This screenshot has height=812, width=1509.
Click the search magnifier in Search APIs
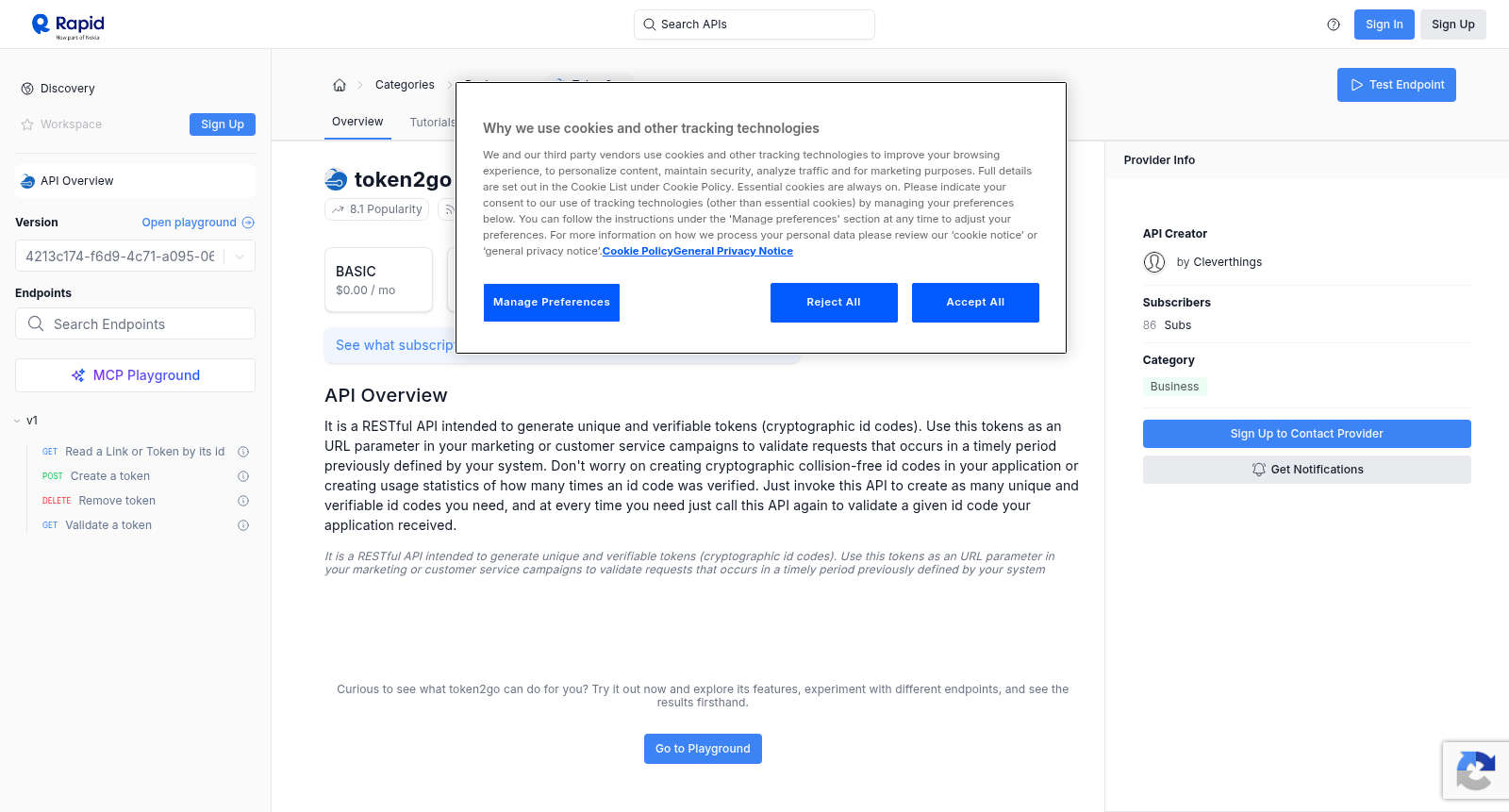649,25
